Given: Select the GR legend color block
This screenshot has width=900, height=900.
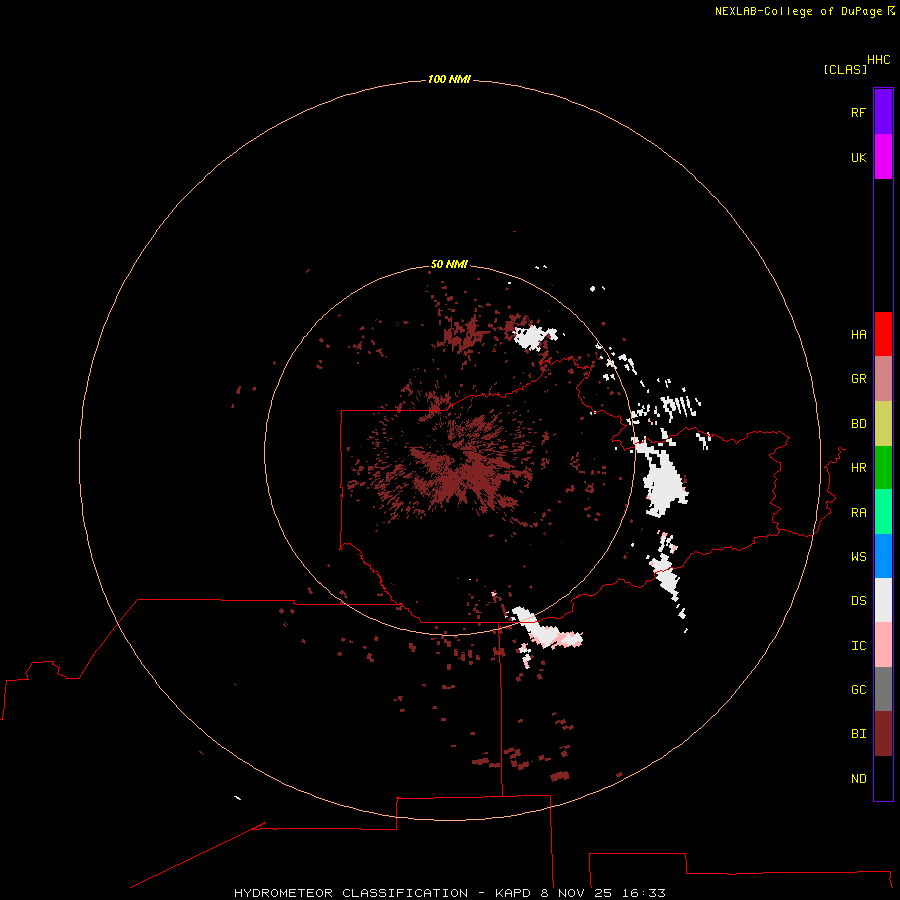Looking at the screenshot, I should 883,379.
